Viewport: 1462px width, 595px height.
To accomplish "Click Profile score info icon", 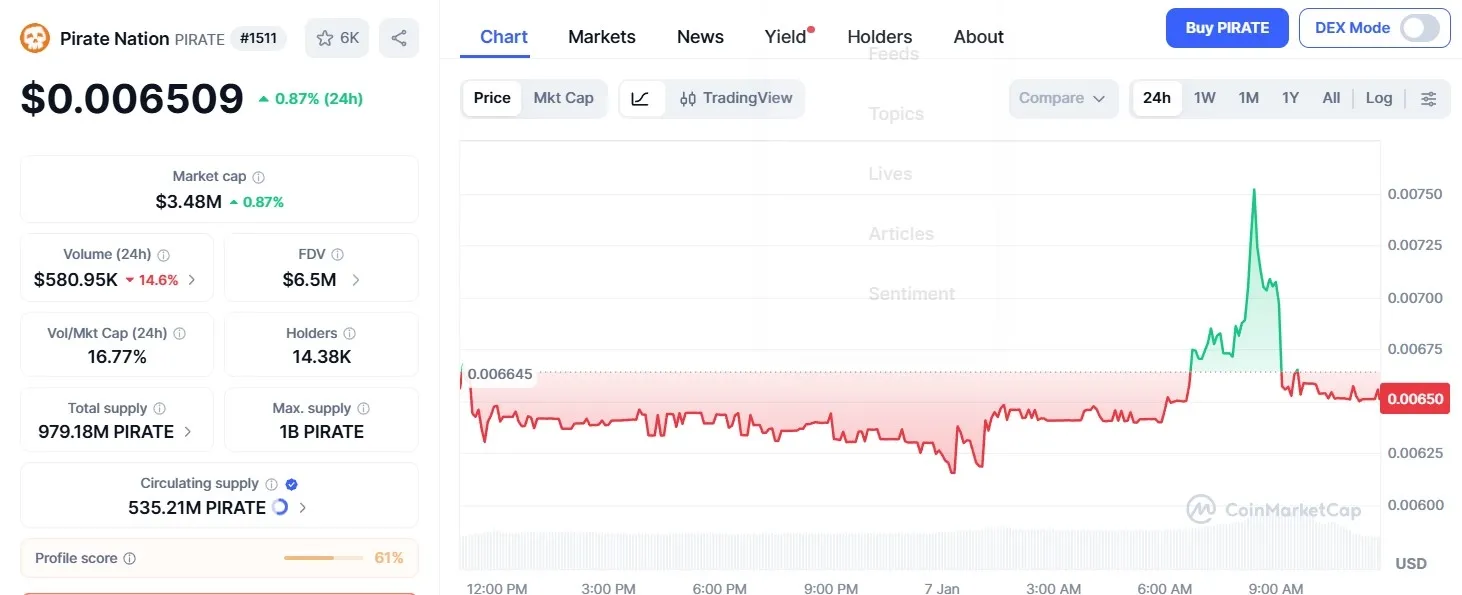I will pos(130,559).
